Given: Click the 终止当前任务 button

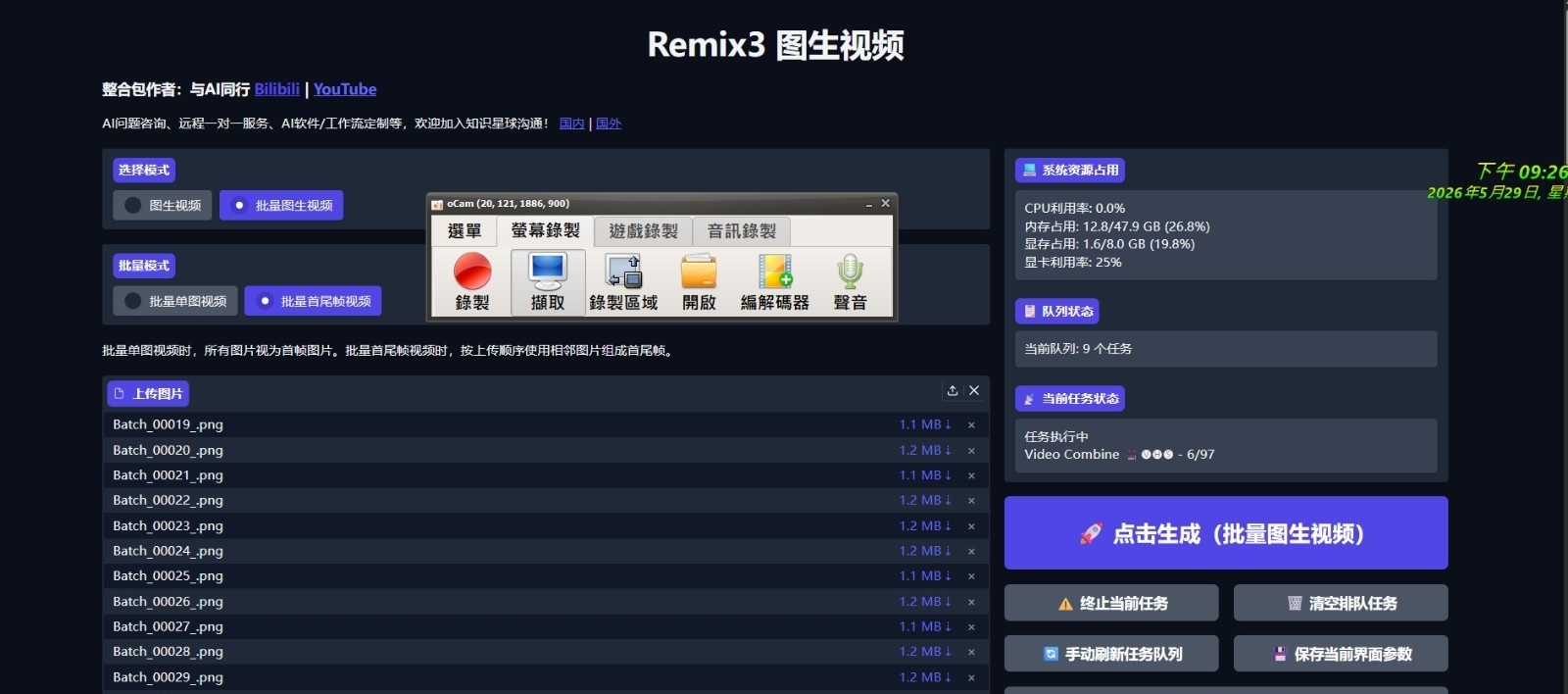Looking at the screenshot, I should [1111, 604].
